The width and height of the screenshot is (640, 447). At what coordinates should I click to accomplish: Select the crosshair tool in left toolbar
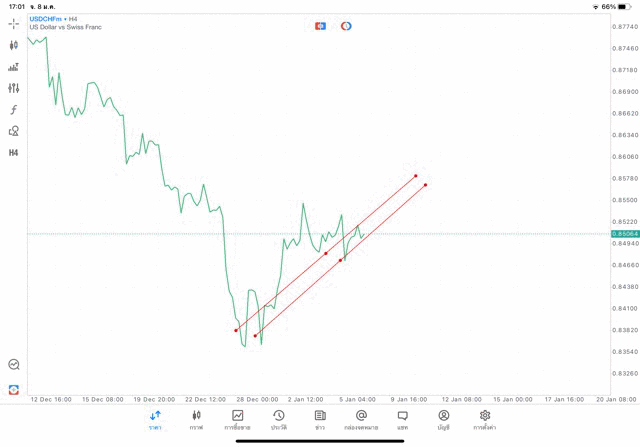click(14, 23)
